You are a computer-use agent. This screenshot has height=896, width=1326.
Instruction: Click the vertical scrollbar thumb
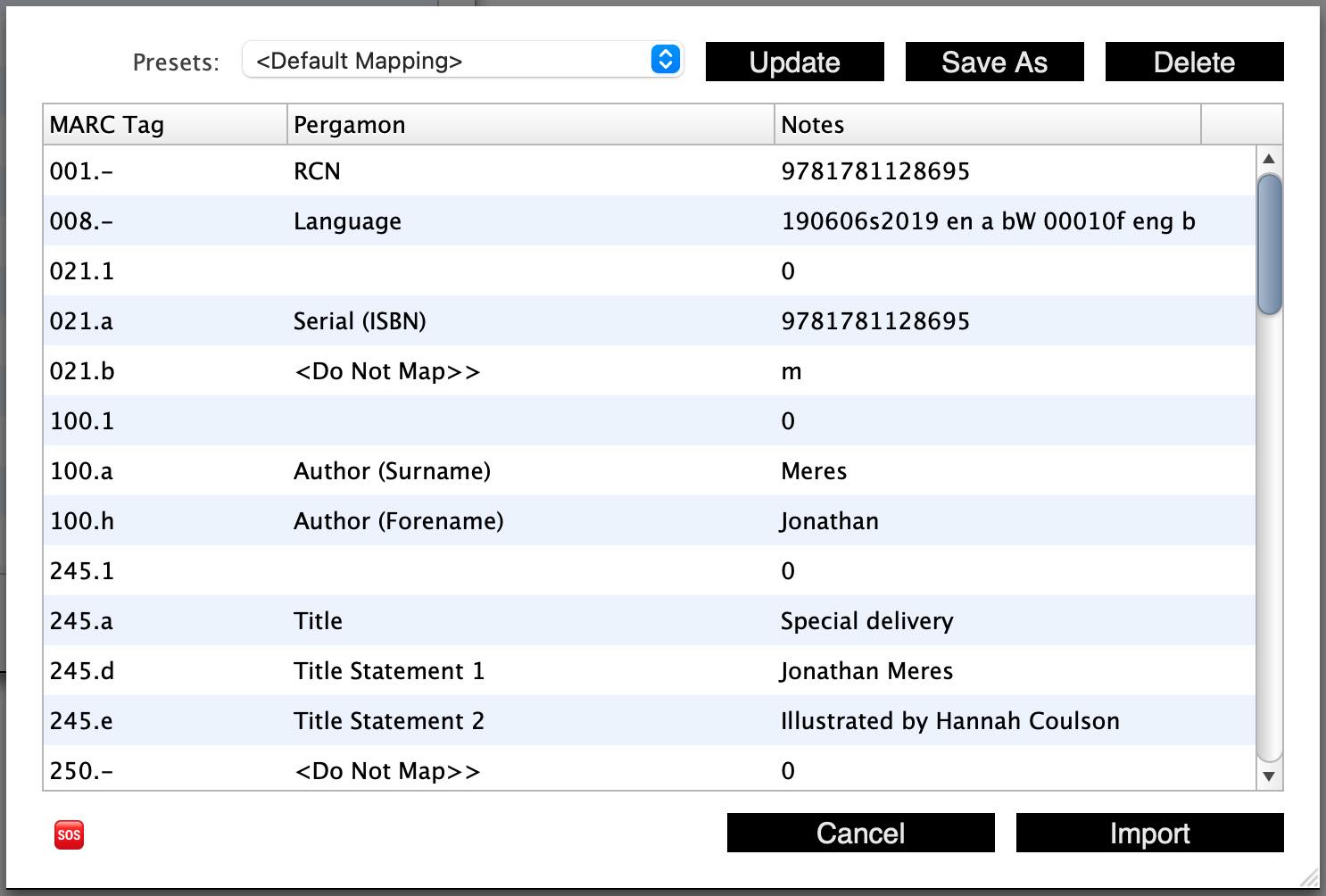[1269, 245]
